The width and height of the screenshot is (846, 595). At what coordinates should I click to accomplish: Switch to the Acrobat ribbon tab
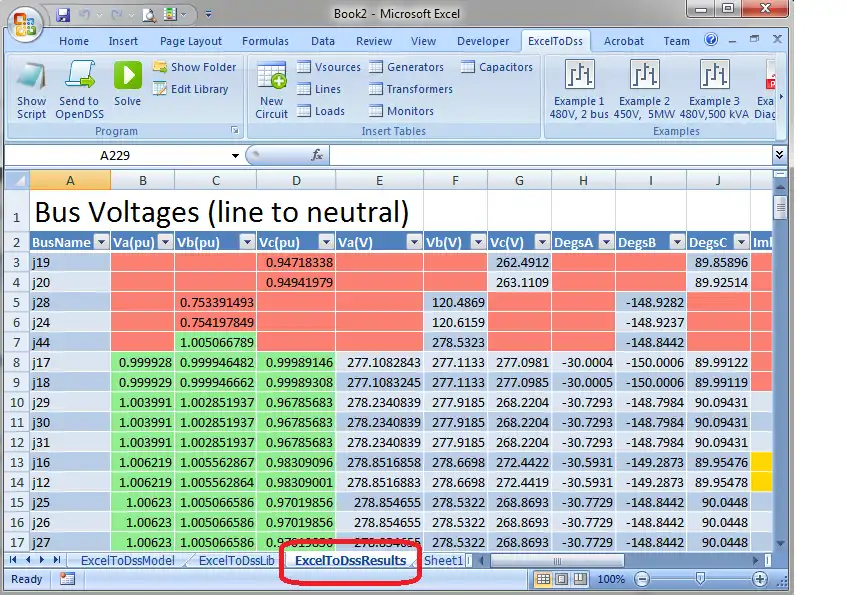(x=624, y=41)
